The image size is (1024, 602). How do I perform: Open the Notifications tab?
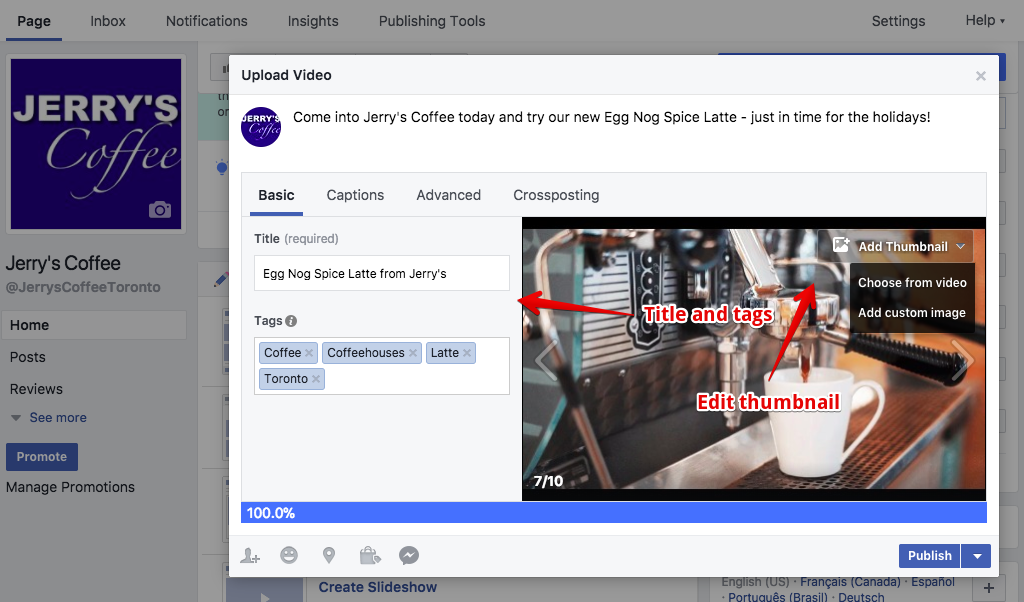[x=206, y=21]
